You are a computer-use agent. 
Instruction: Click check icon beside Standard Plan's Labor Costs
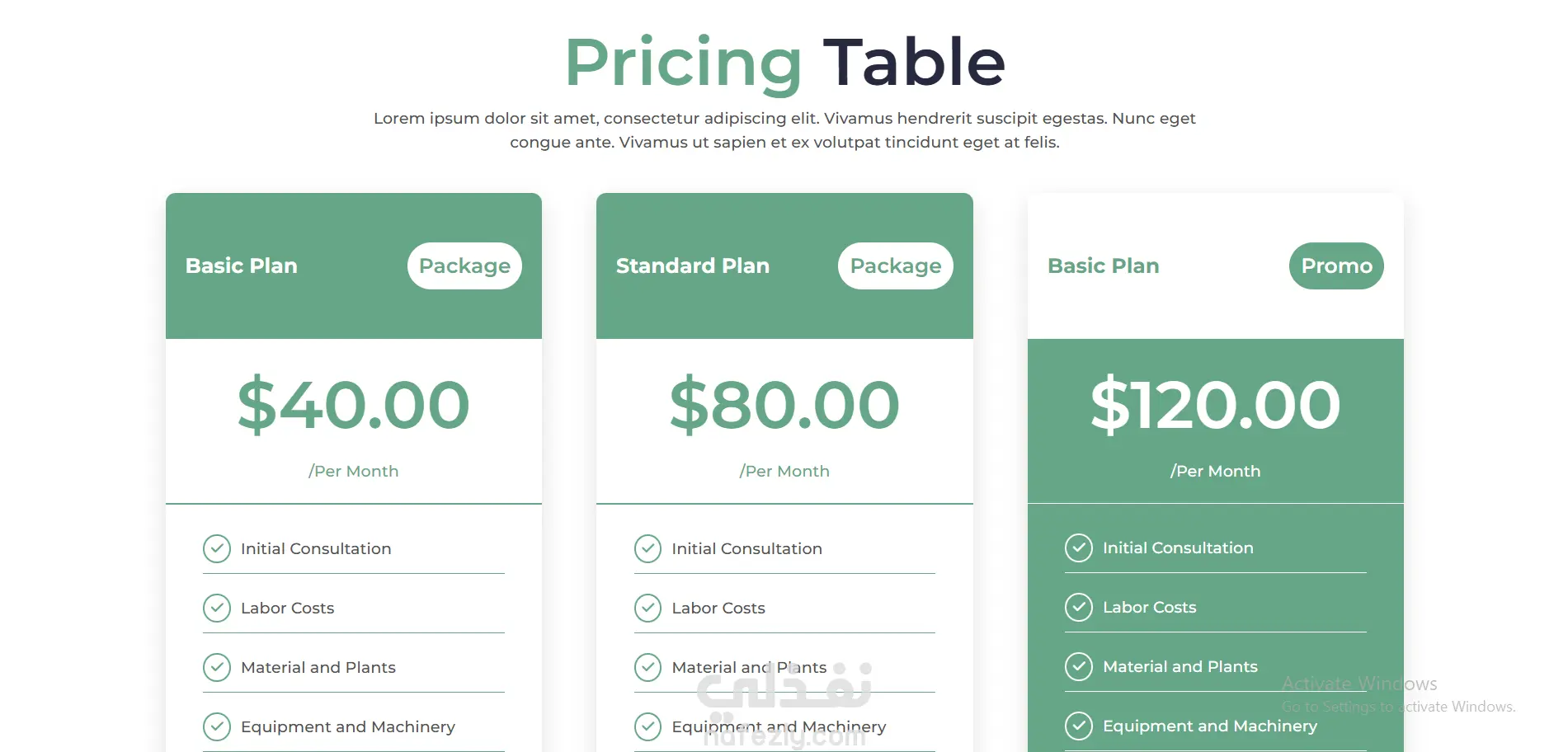pos(647,608)
